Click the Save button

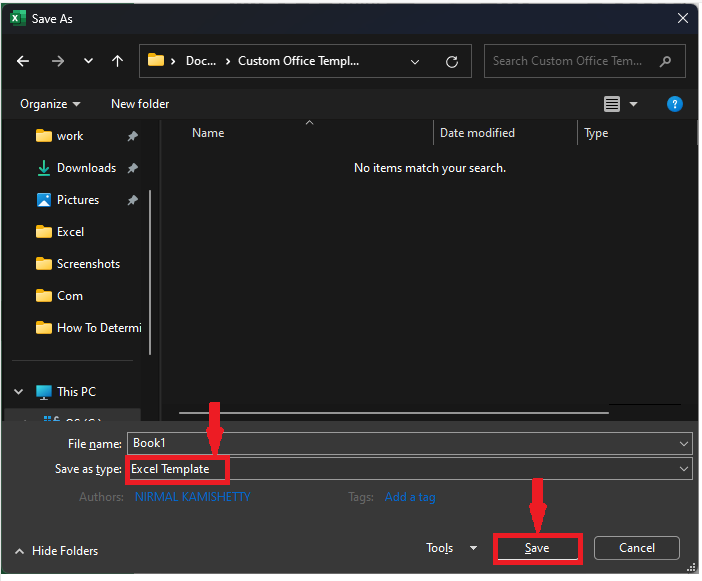[537, 548]
